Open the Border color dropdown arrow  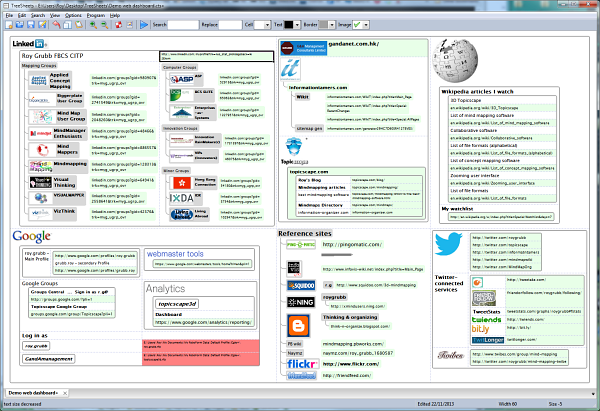[332, 25]
